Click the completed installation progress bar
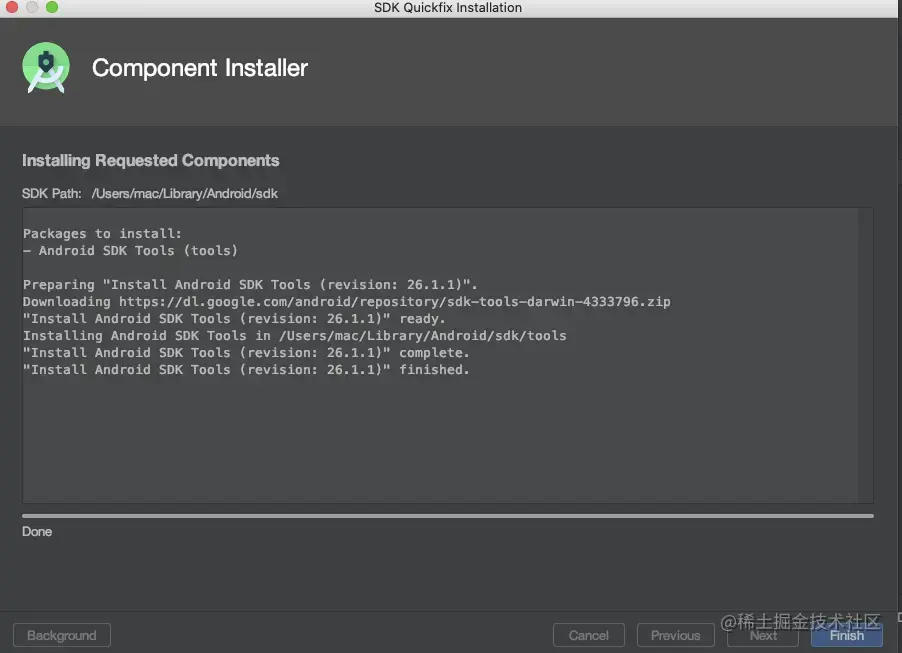This screenshot has width=902, height=653. (448, 516)
